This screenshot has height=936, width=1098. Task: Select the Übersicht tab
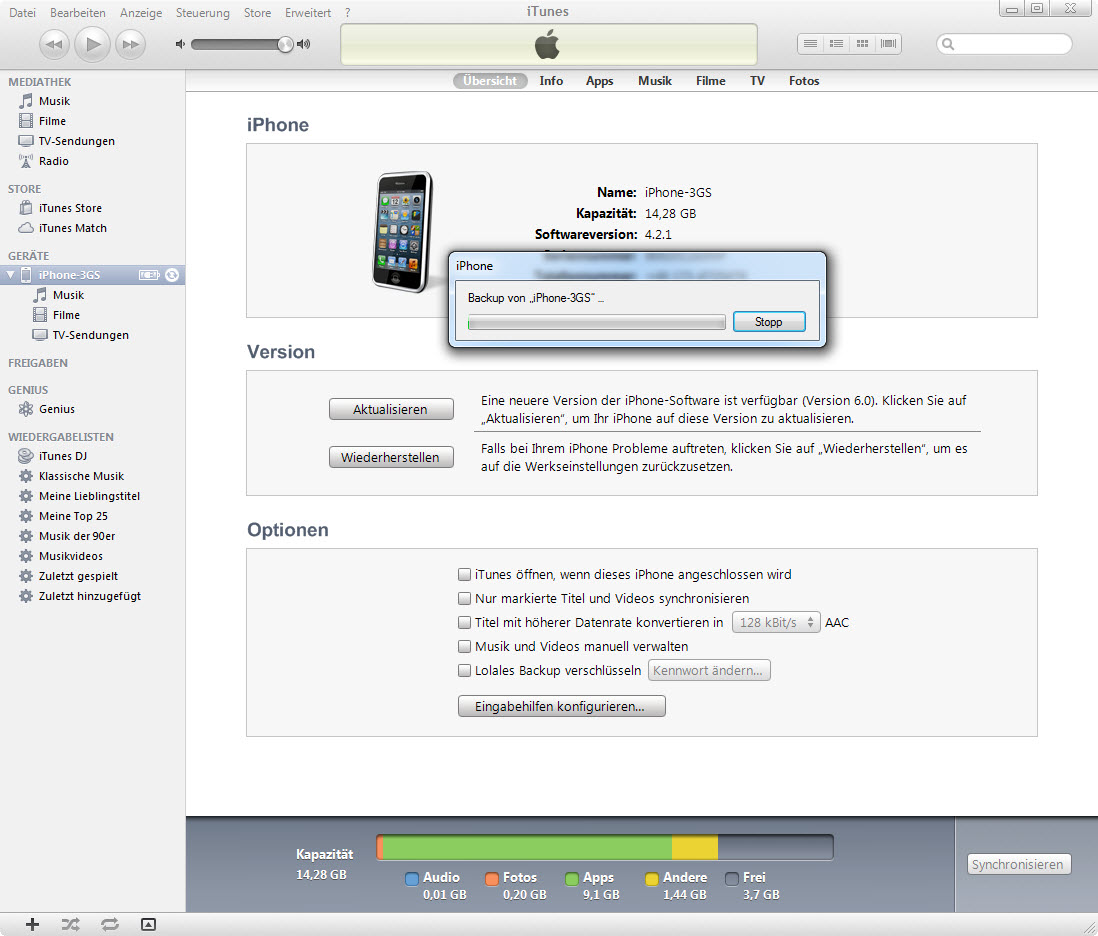(x=490, y=81)
